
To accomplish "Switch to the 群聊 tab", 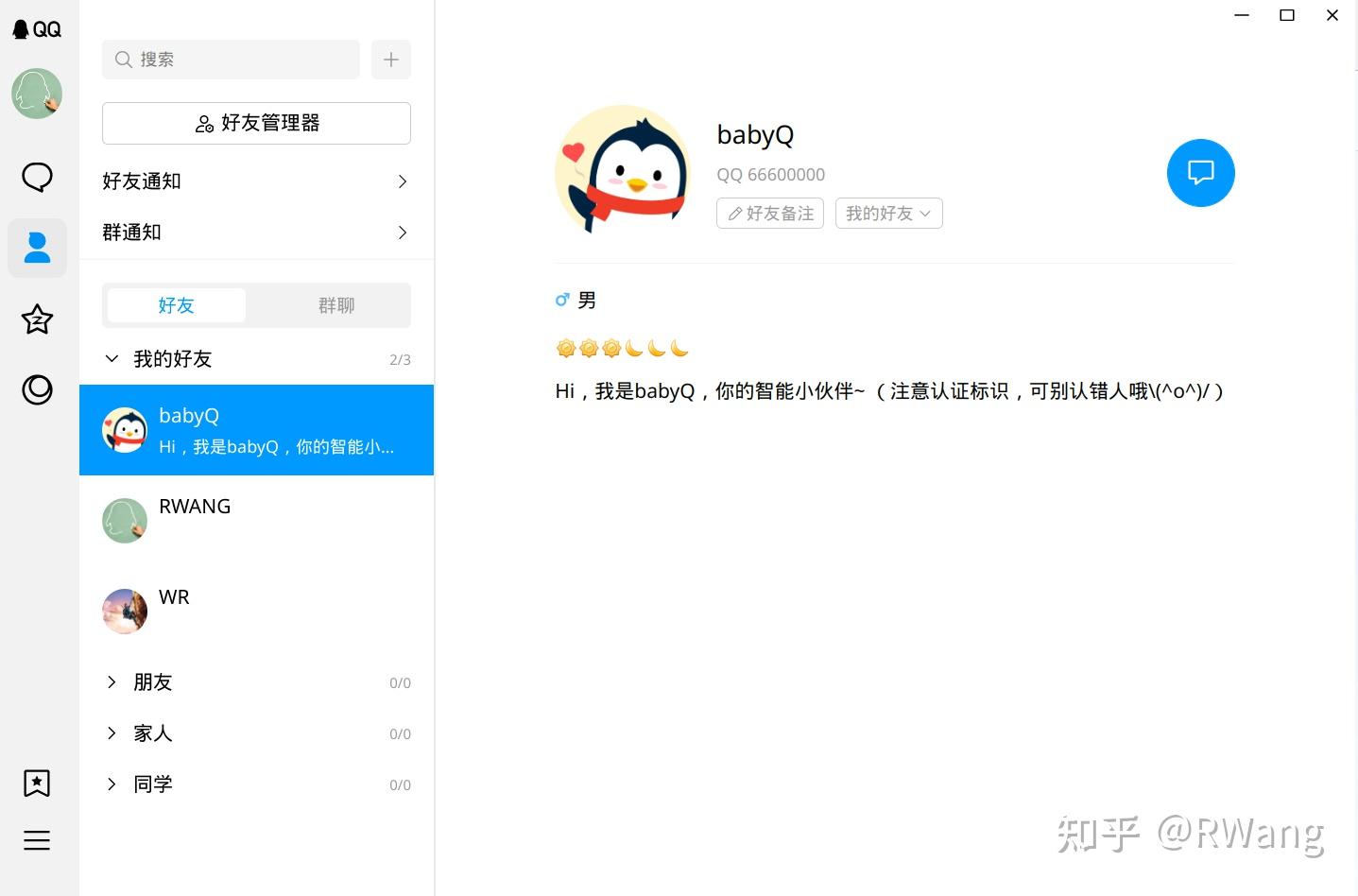I will point(336,304).
